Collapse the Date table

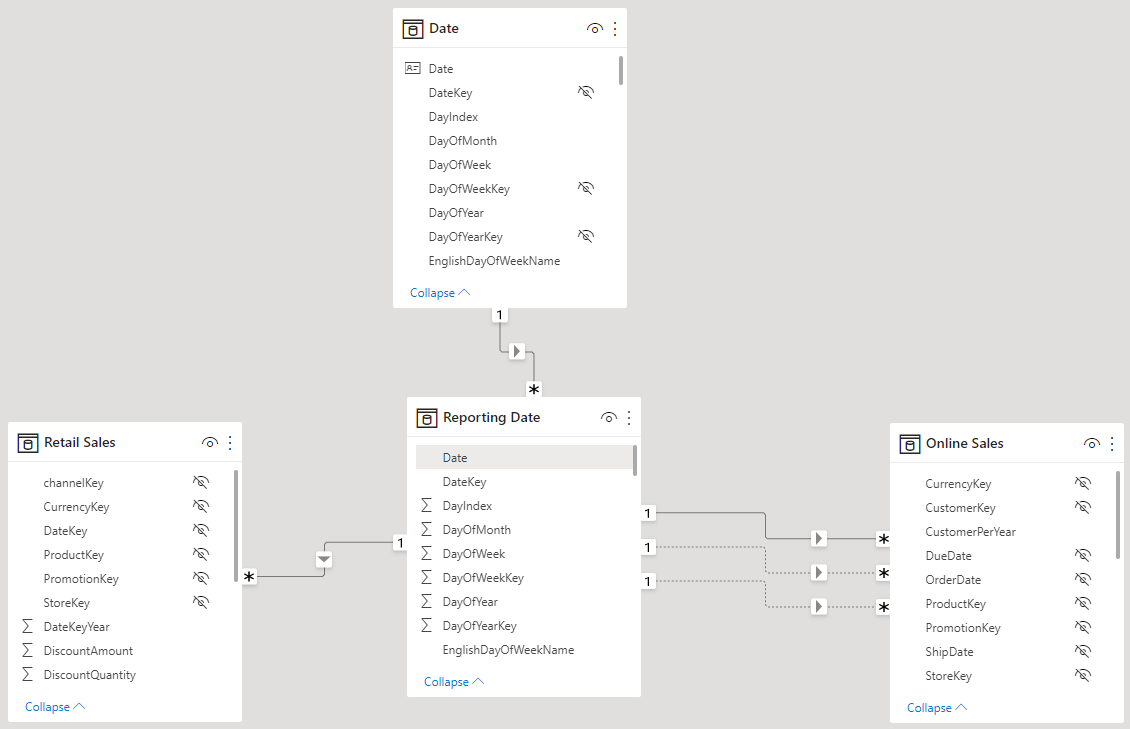click(x=440, y=292)
